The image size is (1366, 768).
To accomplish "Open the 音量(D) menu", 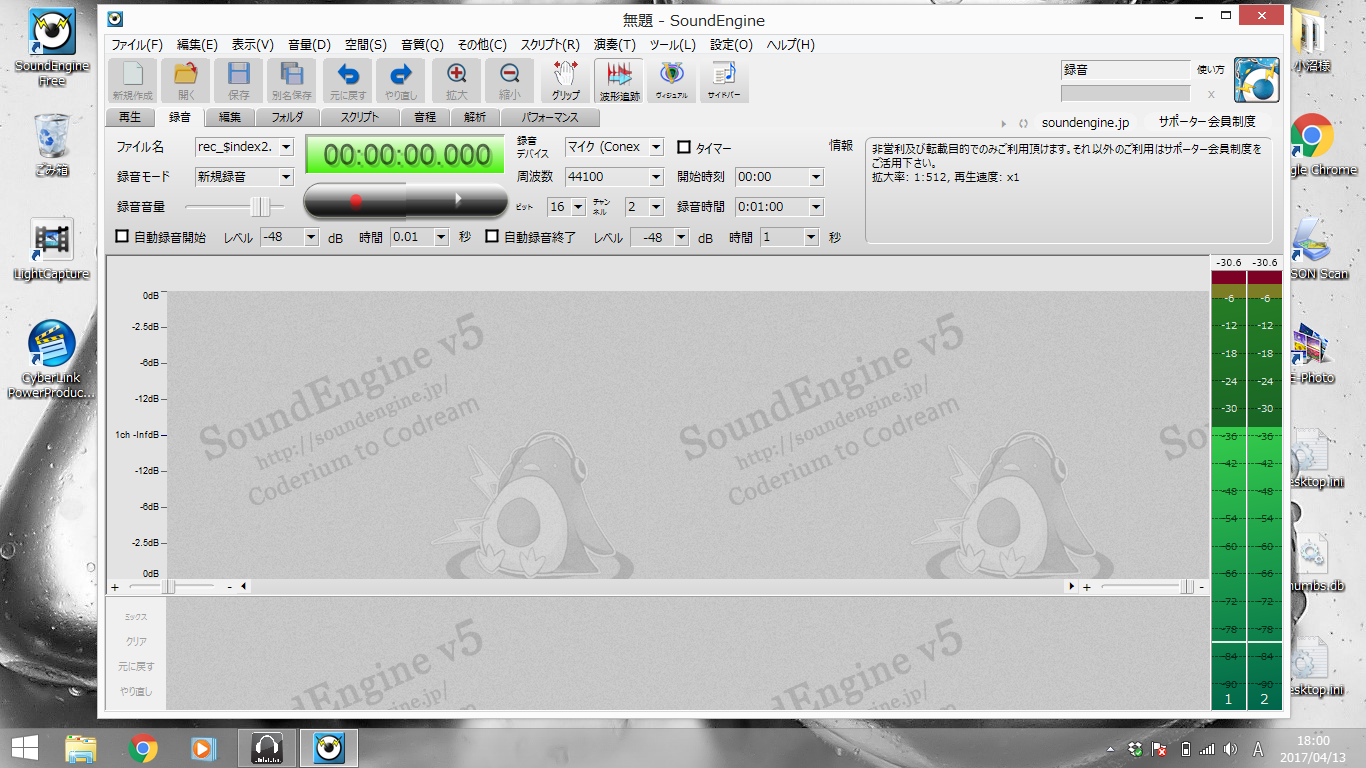I will [309, 45].
